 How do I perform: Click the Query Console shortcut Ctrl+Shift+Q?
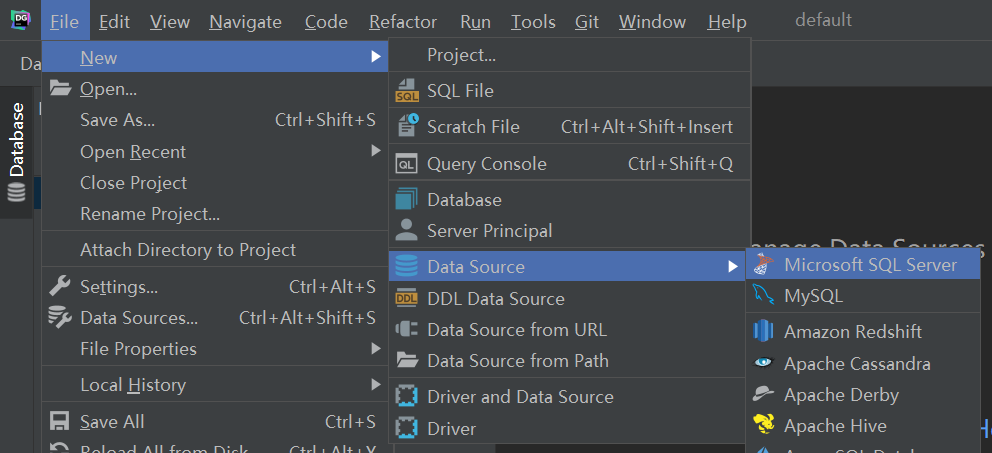click(680, 164)
